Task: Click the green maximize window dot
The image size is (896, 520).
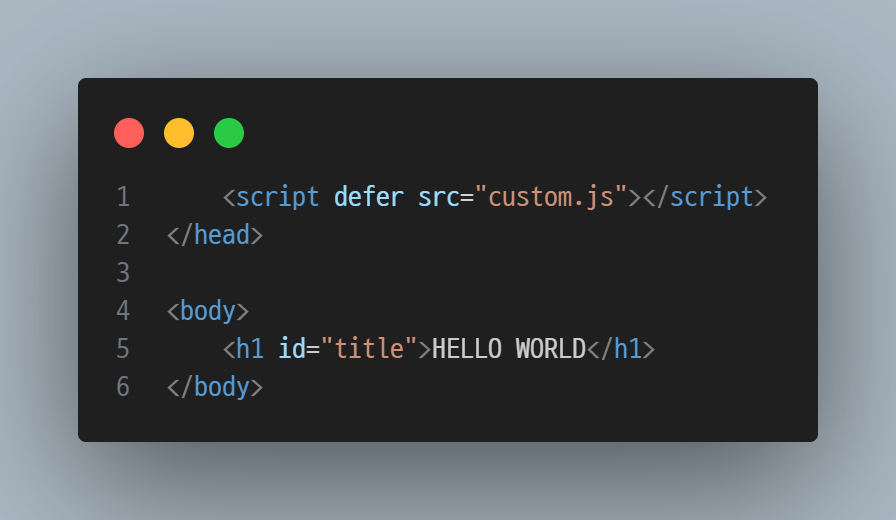Action: 229,133
